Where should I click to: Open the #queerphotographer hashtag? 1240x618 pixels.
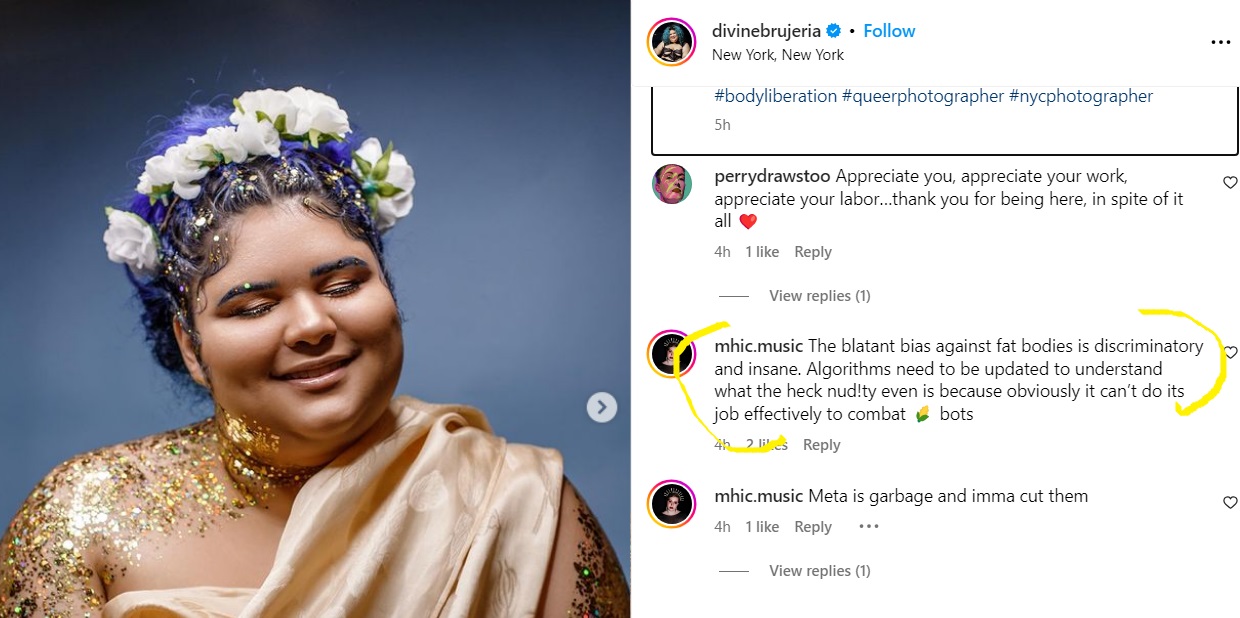pyautogui.click(x=922, y=96)
